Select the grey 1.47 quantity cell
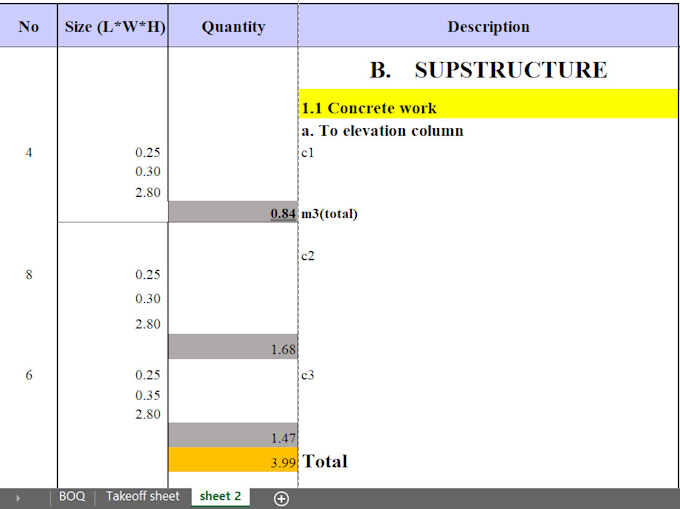This screenshot has height=509, width=680. (233, 435)
